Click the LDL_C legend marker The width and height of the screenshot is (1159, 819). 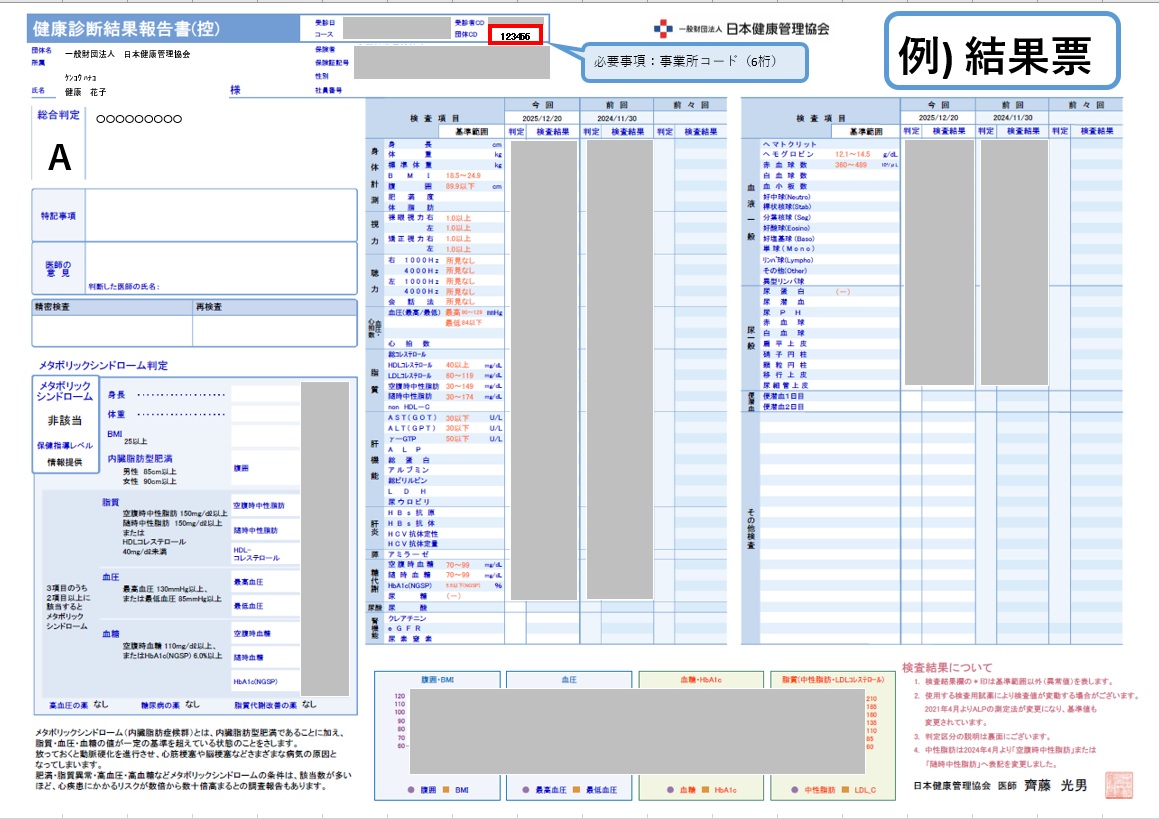844,790
